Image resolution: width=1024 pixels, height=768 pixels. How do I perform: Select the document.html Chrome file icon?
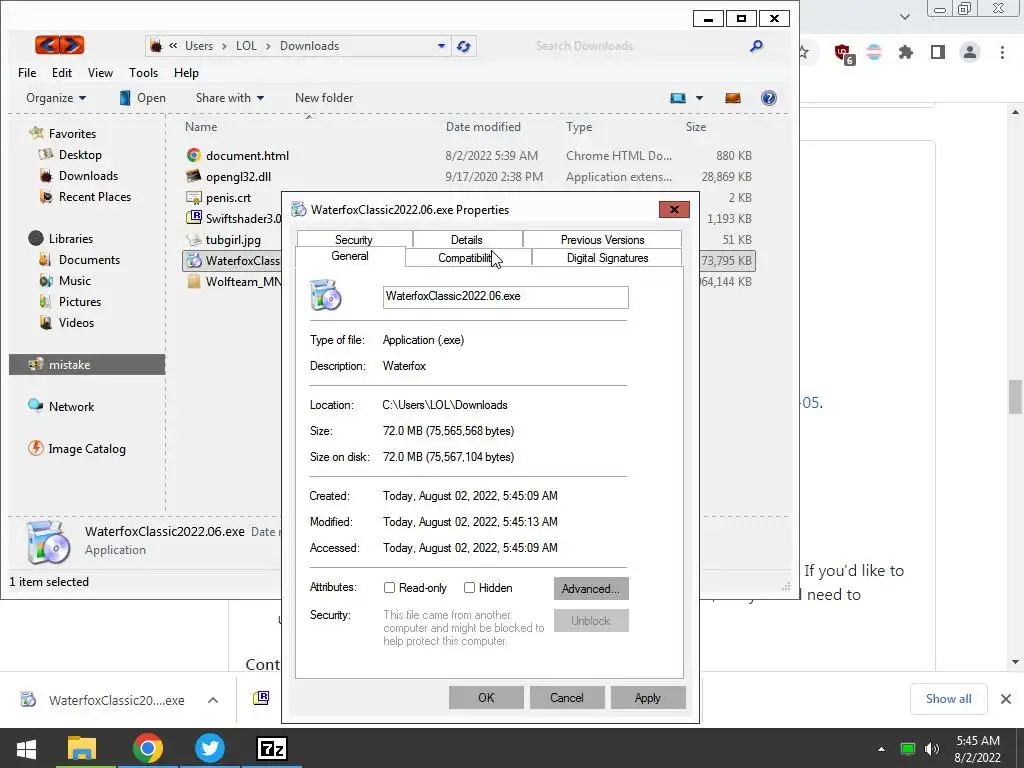pyautogui.click(x=193, y=155)
